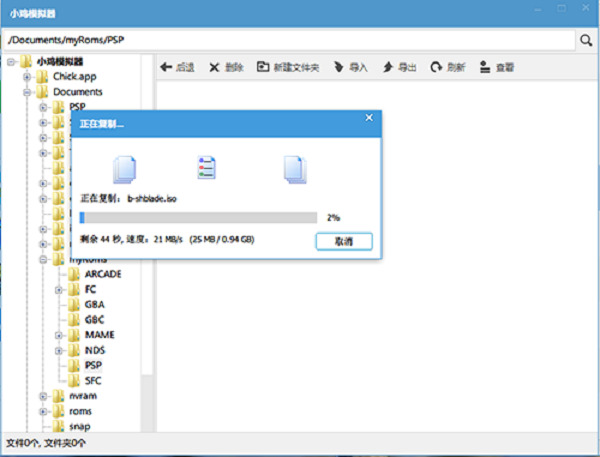Collapse the Documents tree node
Viewport: 600px width, 457px height.
pyautogui.click(x=27, y=92)
